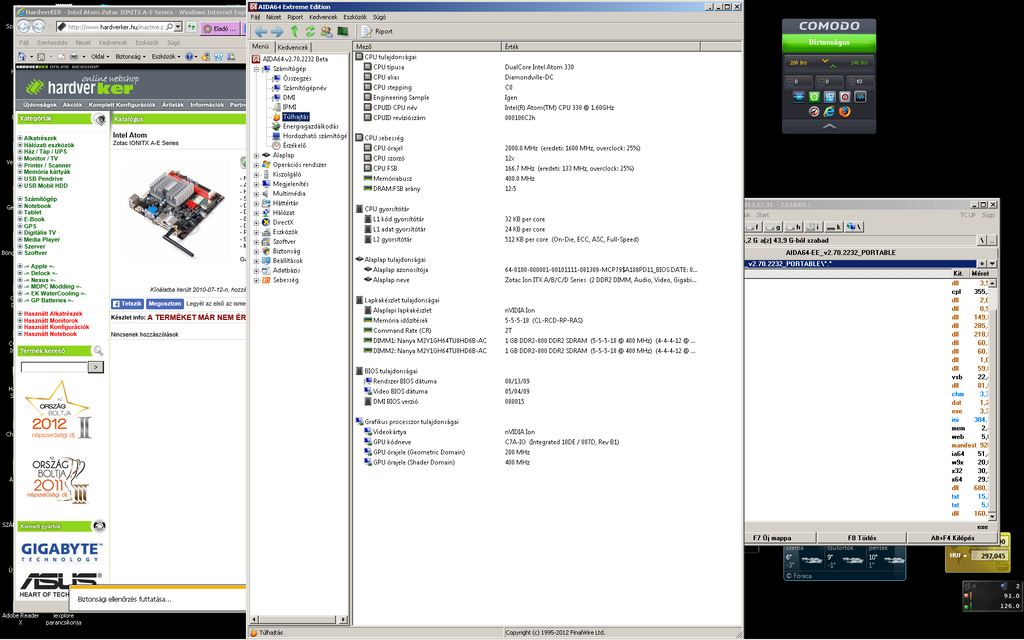Screen dimensions: 1024x640
Task: Select the DMI tree entry
Action: tap(289, 97)
